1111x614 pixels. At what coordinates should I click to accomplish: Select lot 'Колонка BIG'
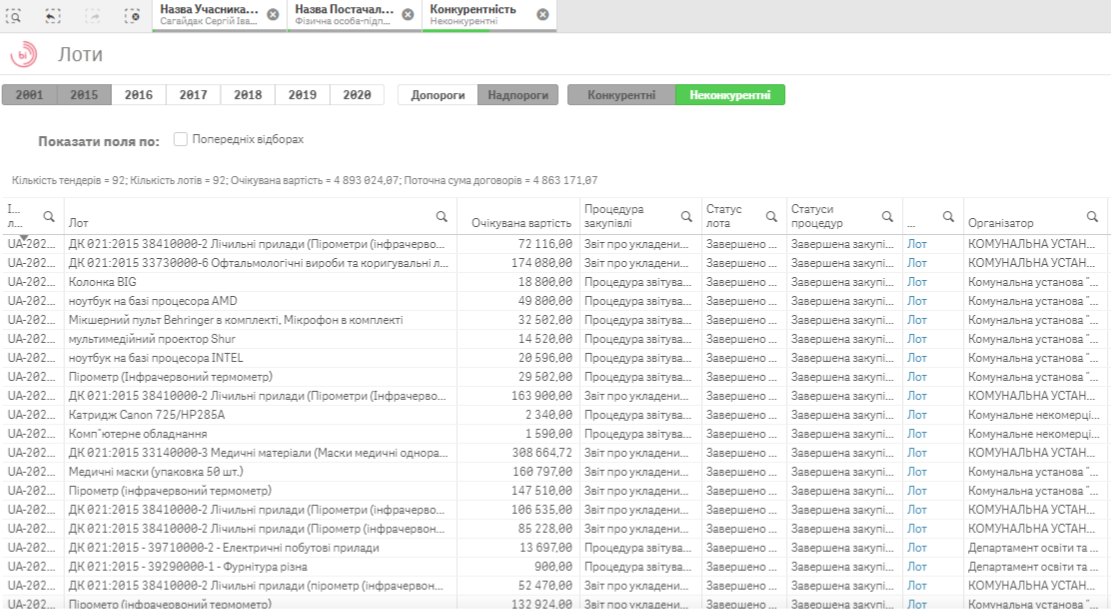pyautogui.click(x=102, y=282)
